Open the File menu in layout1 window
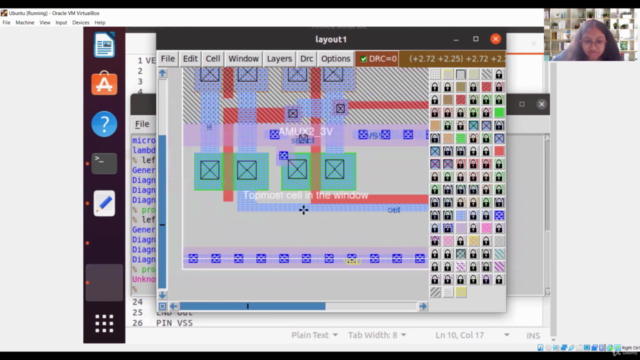The image size is (640, 360). pyautogui.click(x=168, y=59)
